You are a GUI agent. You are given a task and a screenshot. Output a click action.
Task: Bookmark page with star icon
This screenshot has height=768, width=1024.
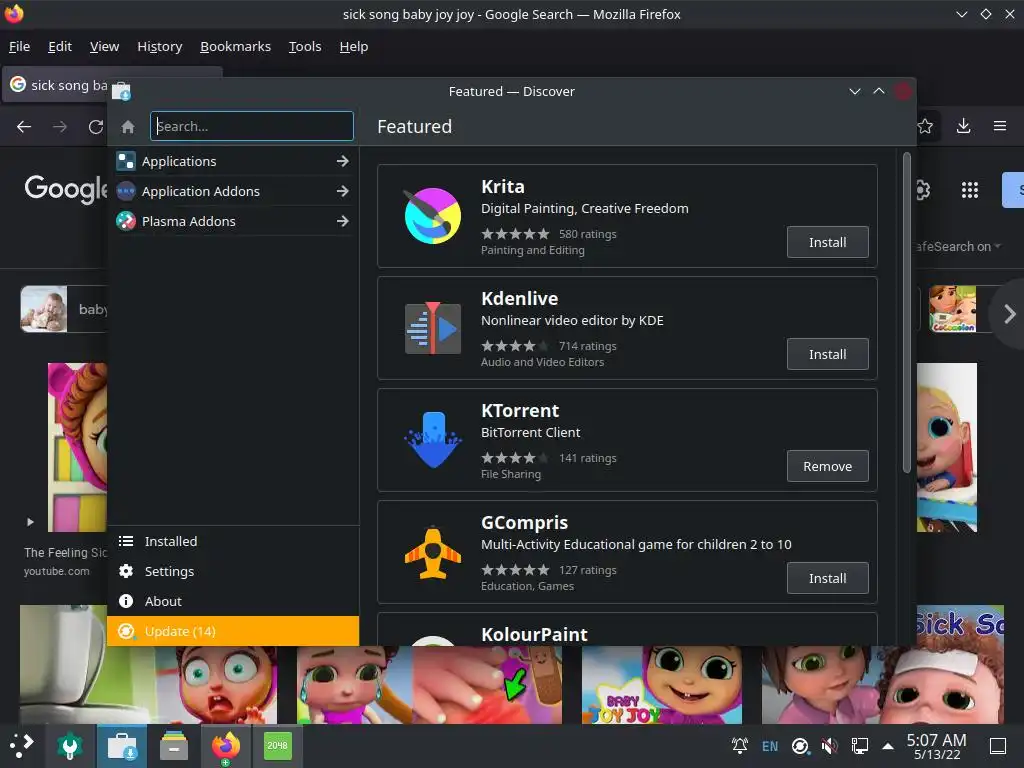[925, 126]
